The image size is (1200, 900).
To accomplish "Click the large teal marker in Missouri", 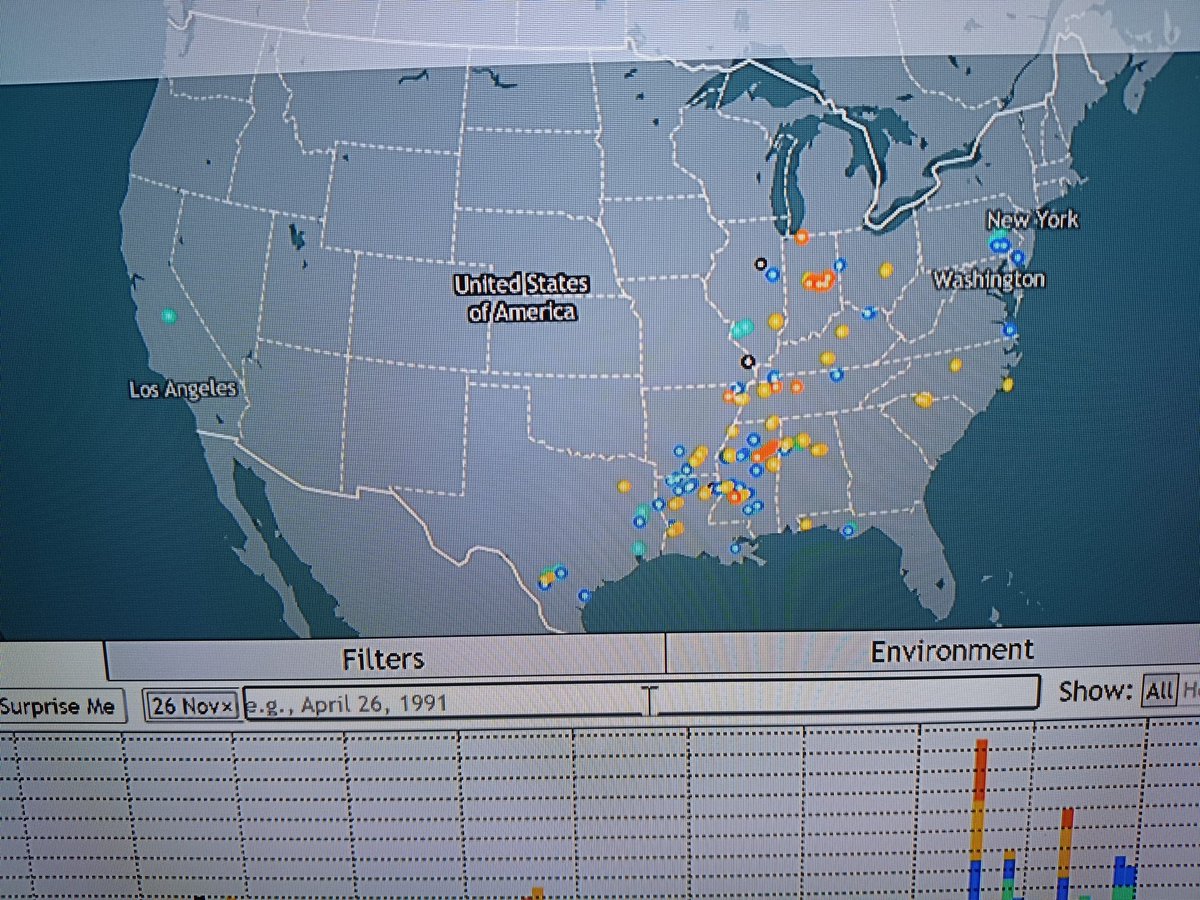I will [x=742, y=327].
